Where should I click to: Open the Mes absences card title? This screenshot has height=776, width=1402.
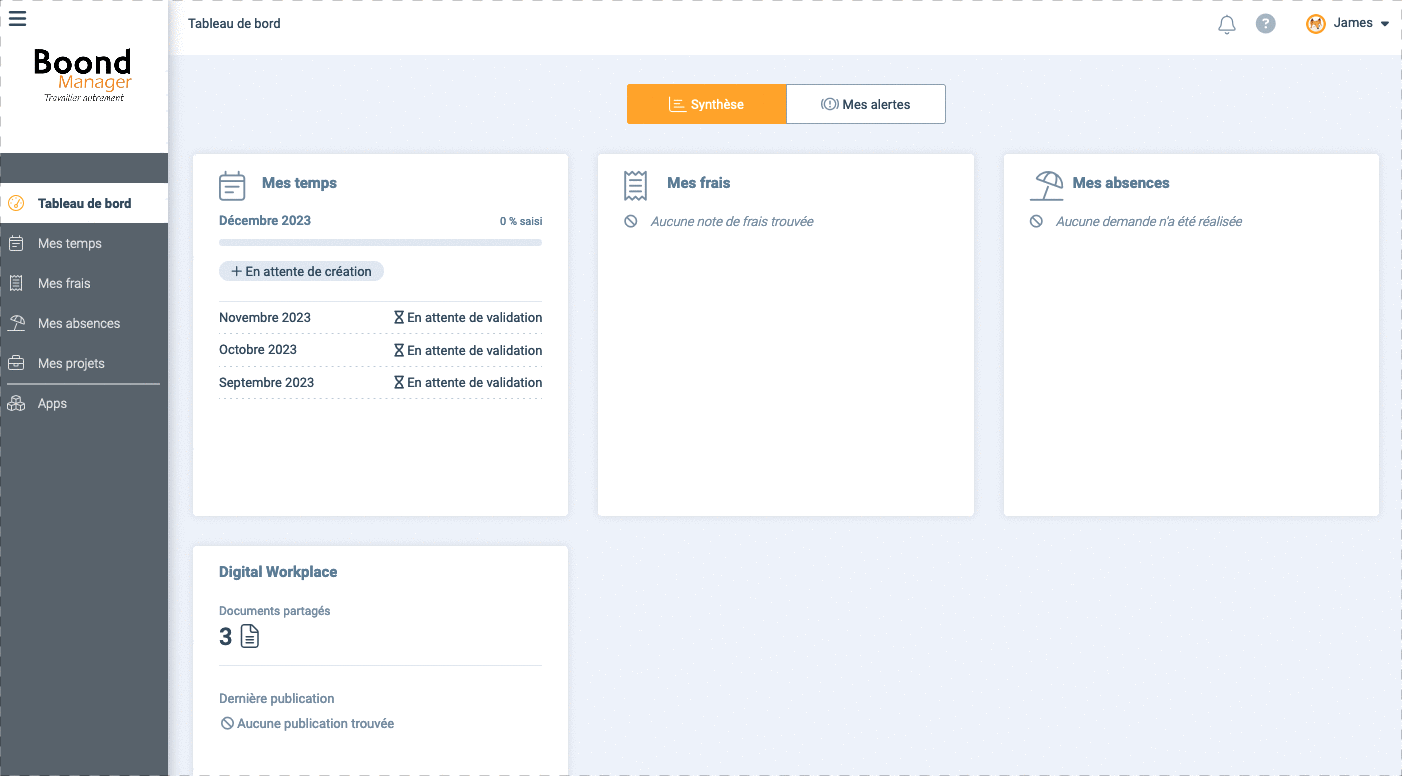1120,183
